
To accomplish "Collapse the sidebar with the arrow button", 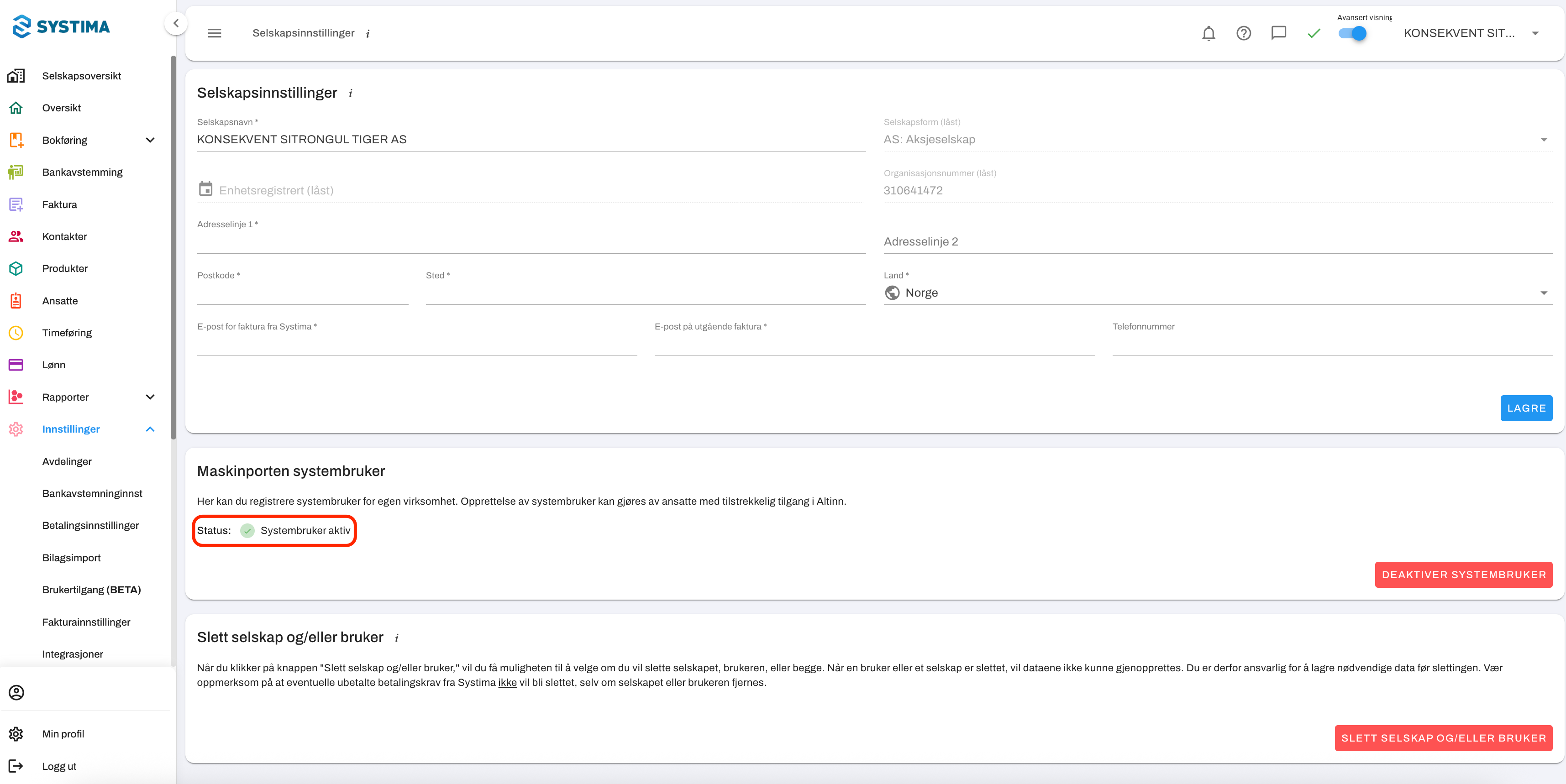I will [x=176, y=24].
